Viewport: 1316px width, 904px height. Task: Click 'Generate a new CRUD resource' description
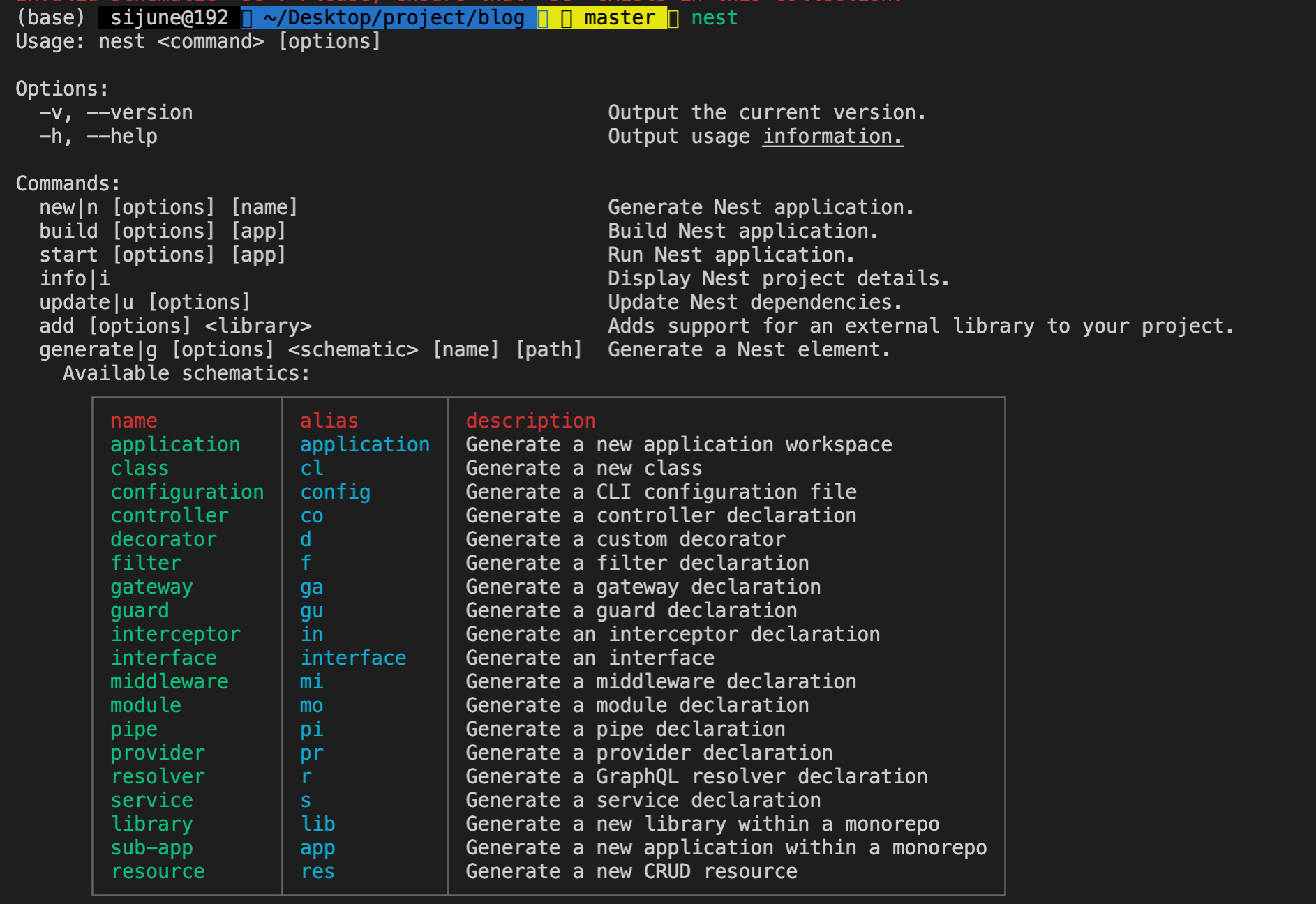(x=631, y=871)
